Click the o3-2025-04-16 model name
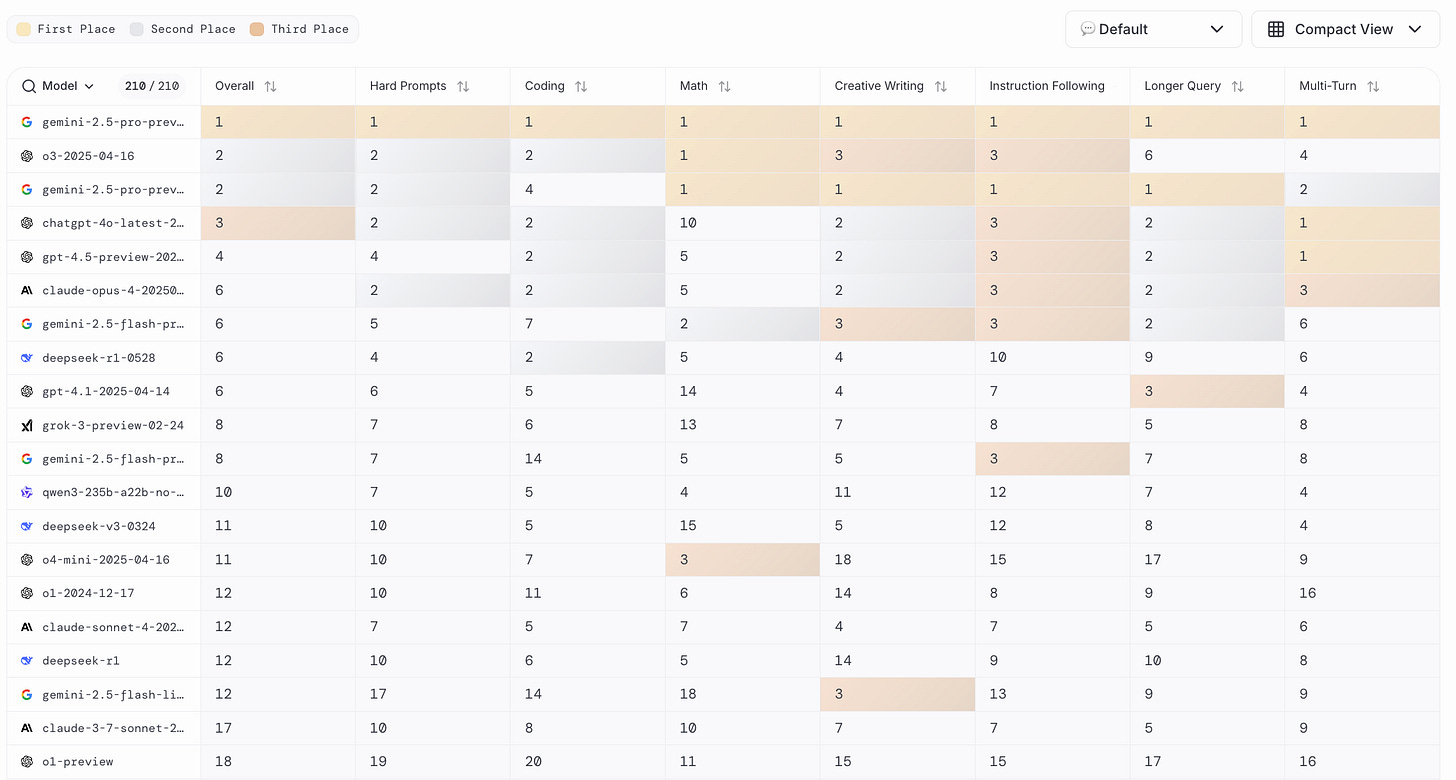The height and width of the screenshot is (780, 1456). (88, 156)
